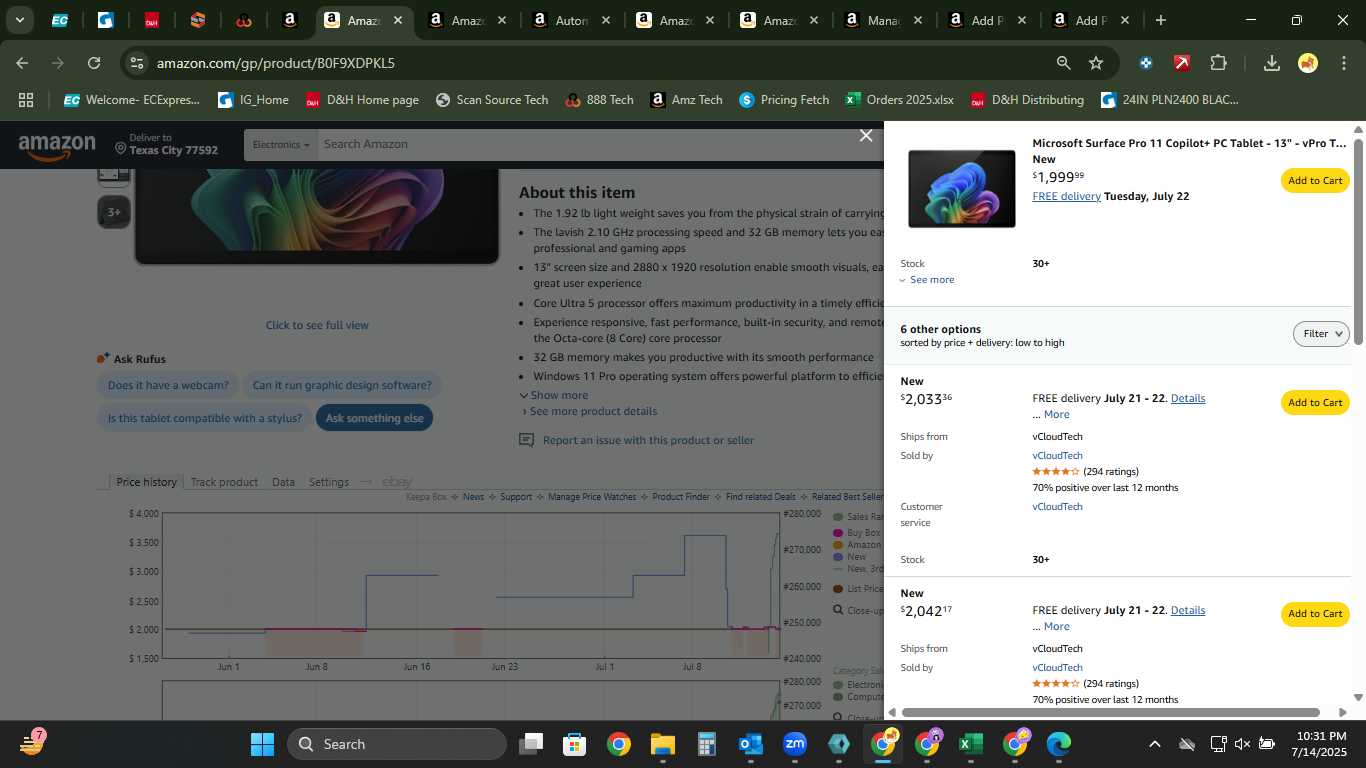
Task: Click the Keepa Close-up view magnifier icon
Action: pyautogui.click(x=838, y=610)
